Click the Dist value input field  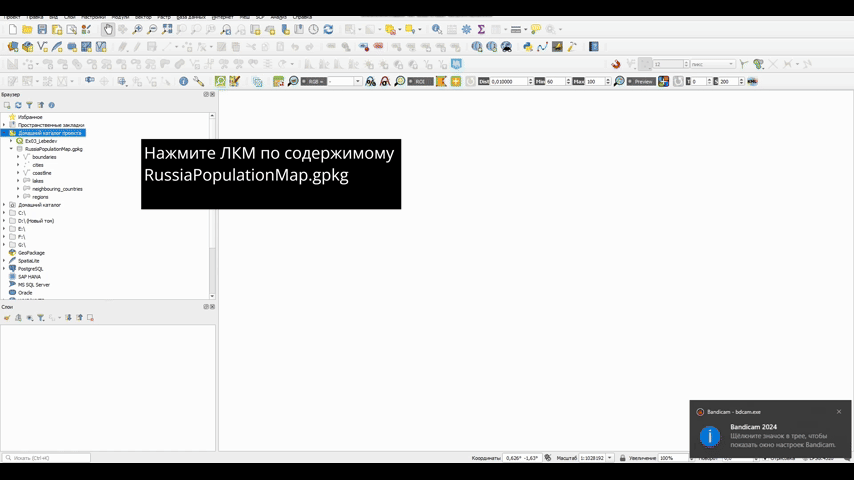pyautogui.click(x=510, y=82)
